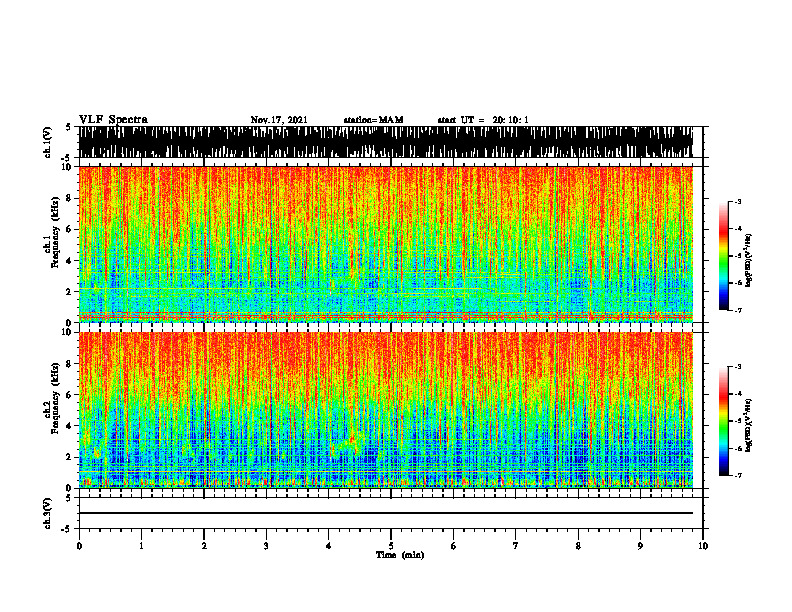Click inside the ch.2 spectrogram plot
This screenshot has width=792, height=612.
click(x=385, y=410)
